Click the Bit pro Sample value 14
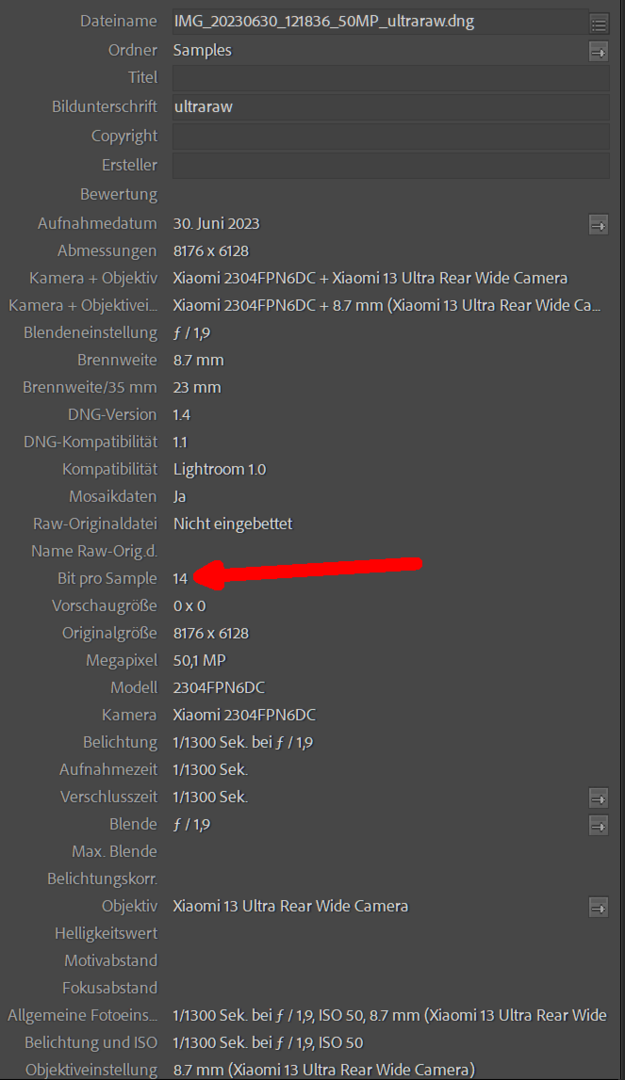The image size is (625, 1080). [180, 578]
